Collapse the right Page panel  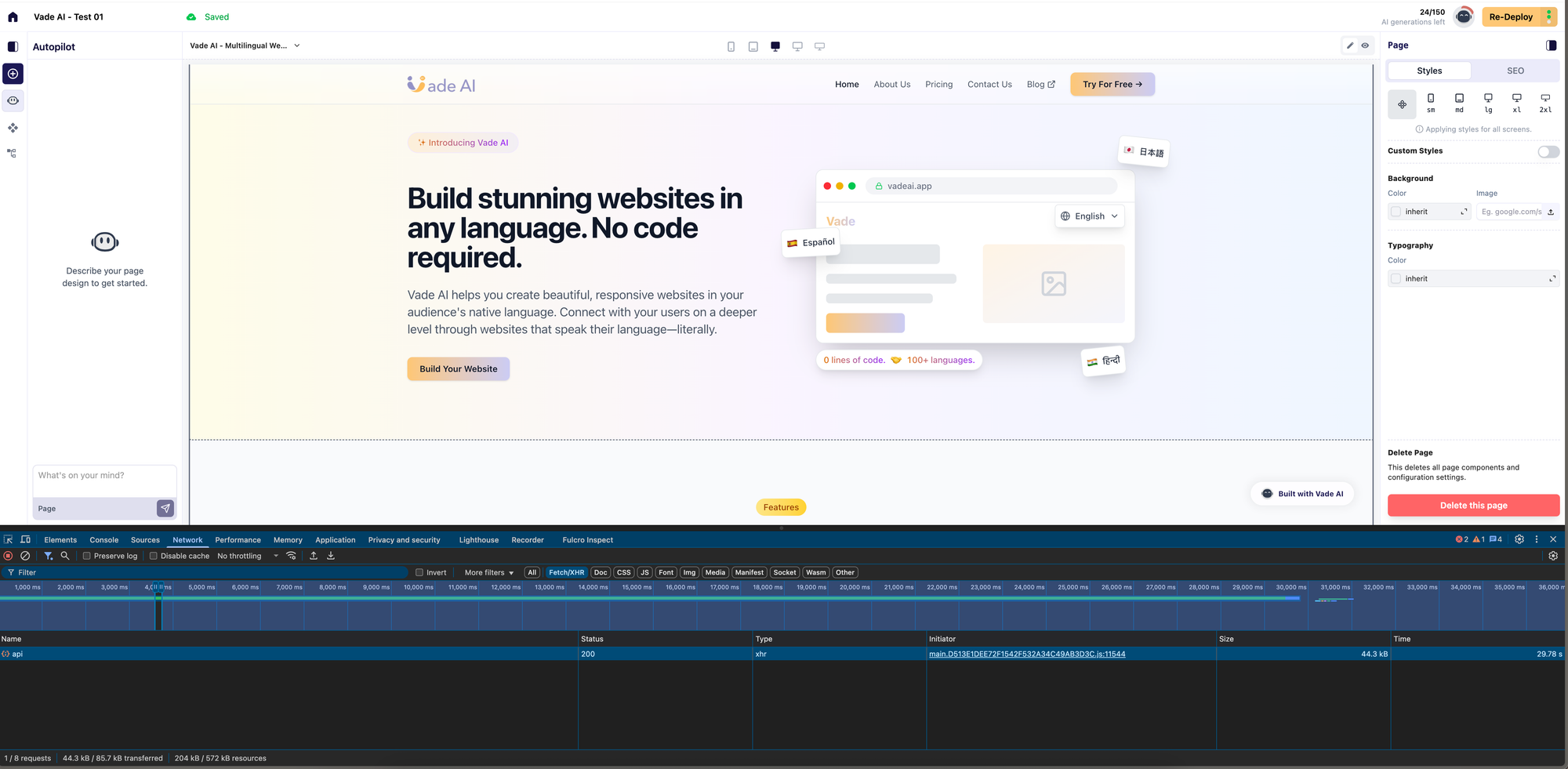(x=1551, y=45)
